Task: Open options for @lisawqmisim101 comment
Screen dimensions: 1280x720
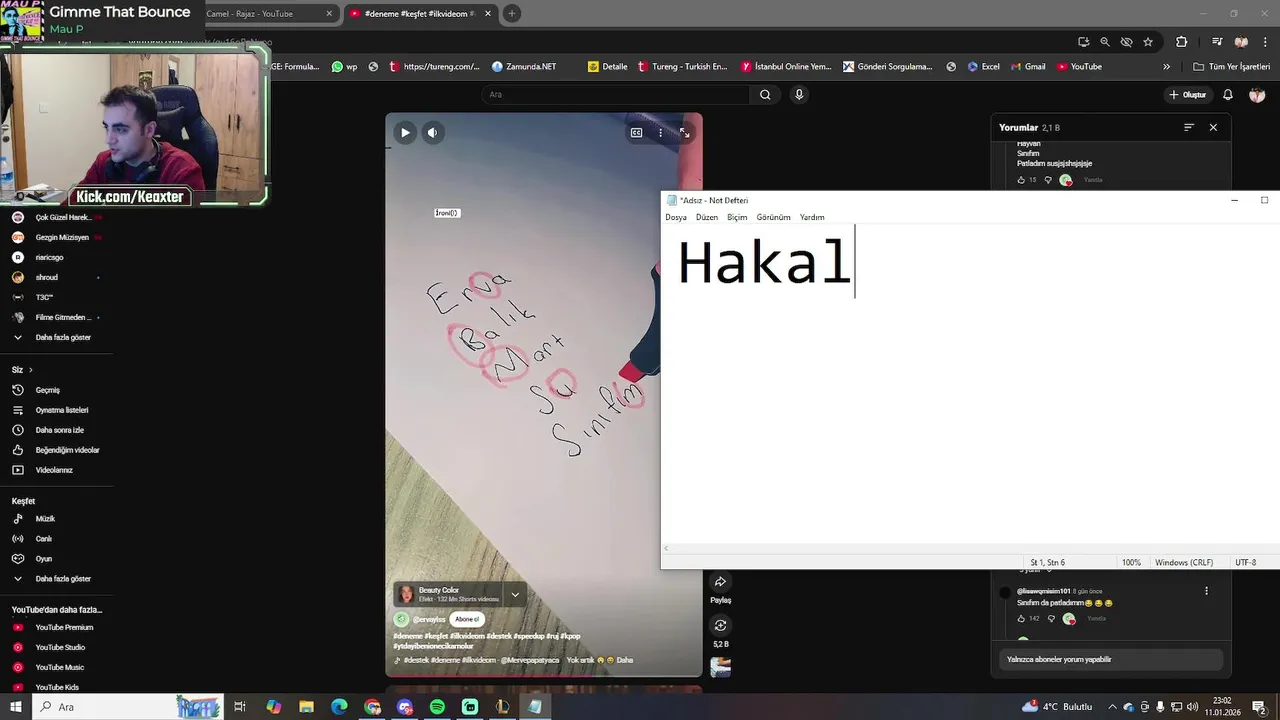Action: tap(1206, 591)
